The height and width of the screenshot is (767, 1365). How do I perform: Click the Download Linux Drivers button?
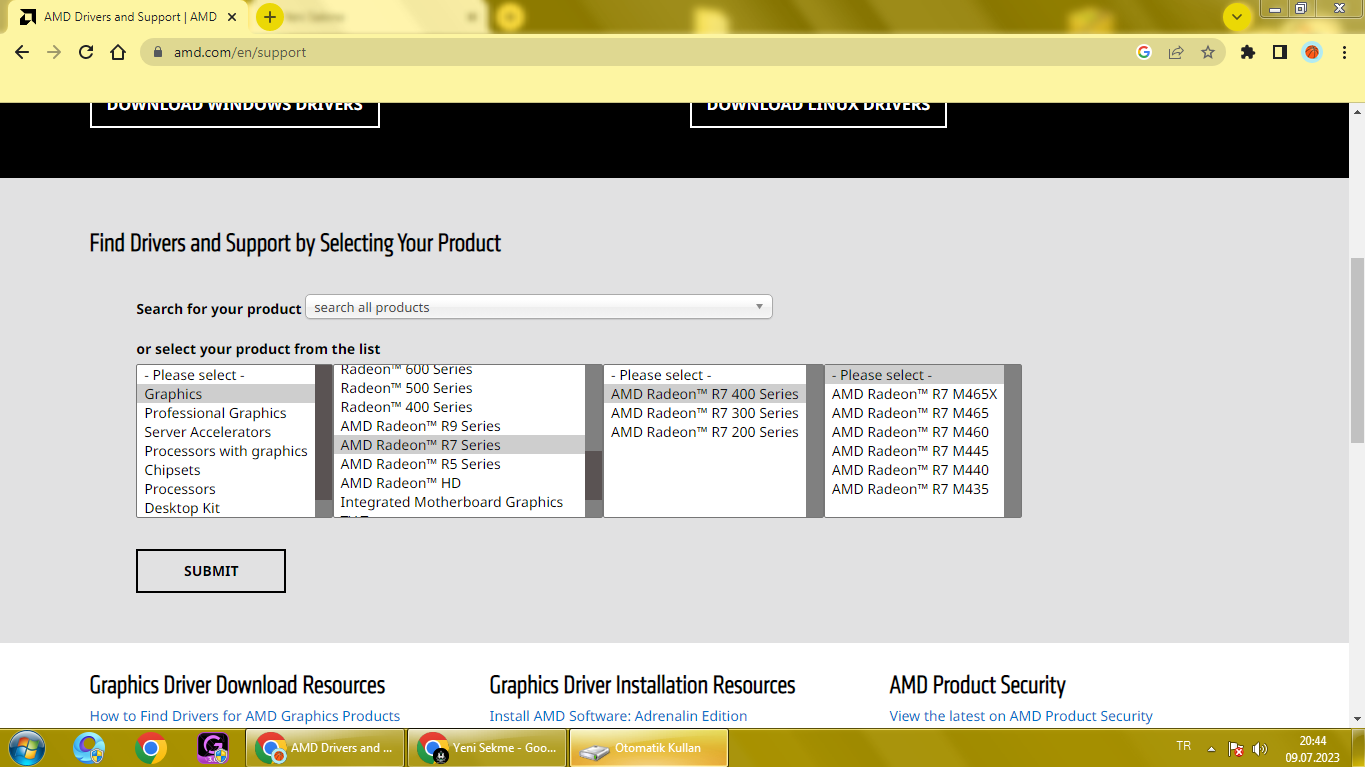click(x=818, y=109)
